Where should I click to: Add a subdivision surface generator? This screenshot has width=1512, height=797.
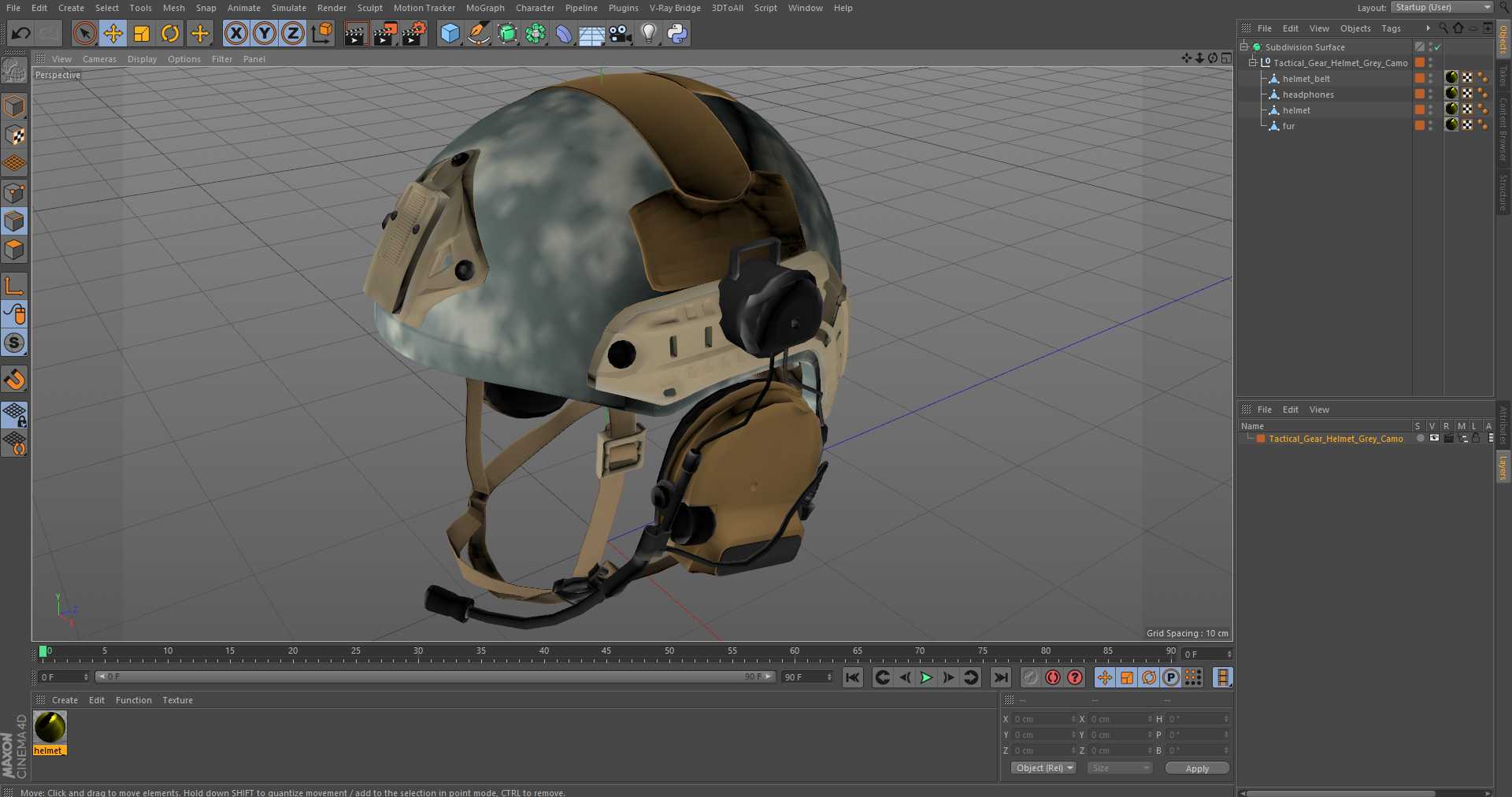click(507, 33)
